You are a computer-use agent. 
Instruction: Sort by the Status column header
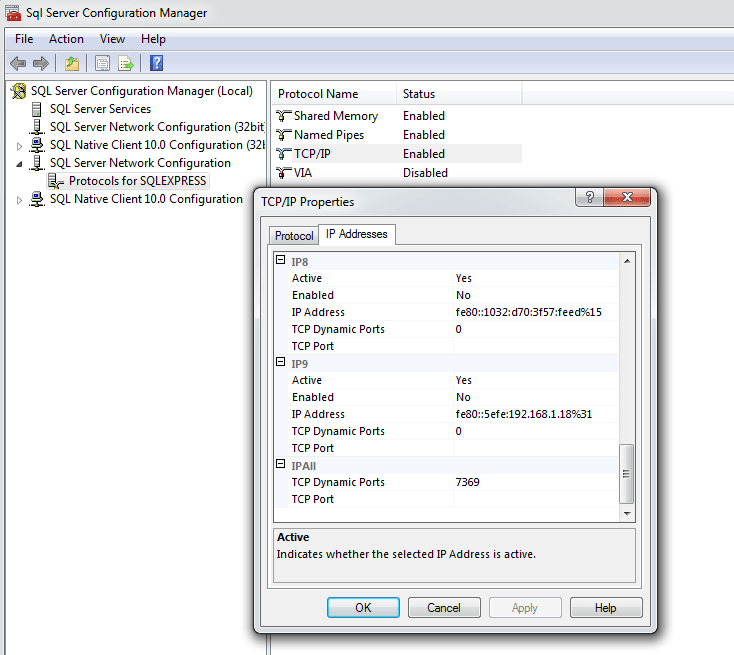(459, 94)
